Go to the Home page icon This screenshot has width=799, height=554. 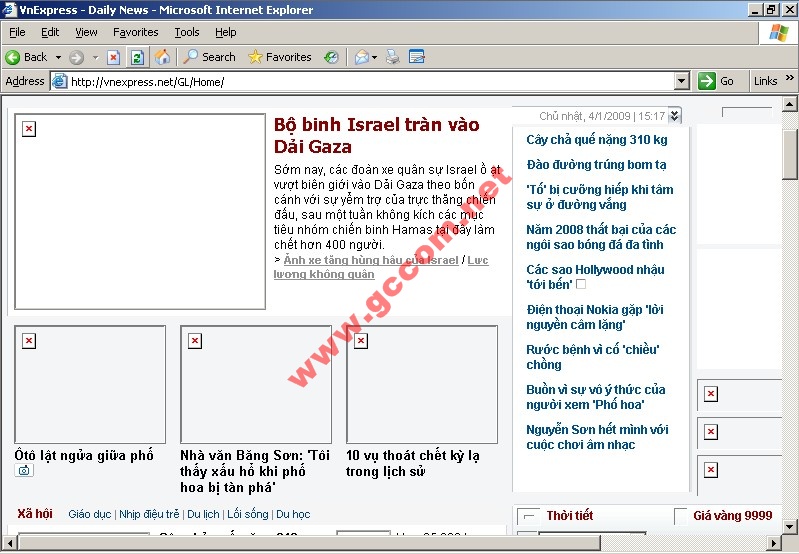(161, 57)
